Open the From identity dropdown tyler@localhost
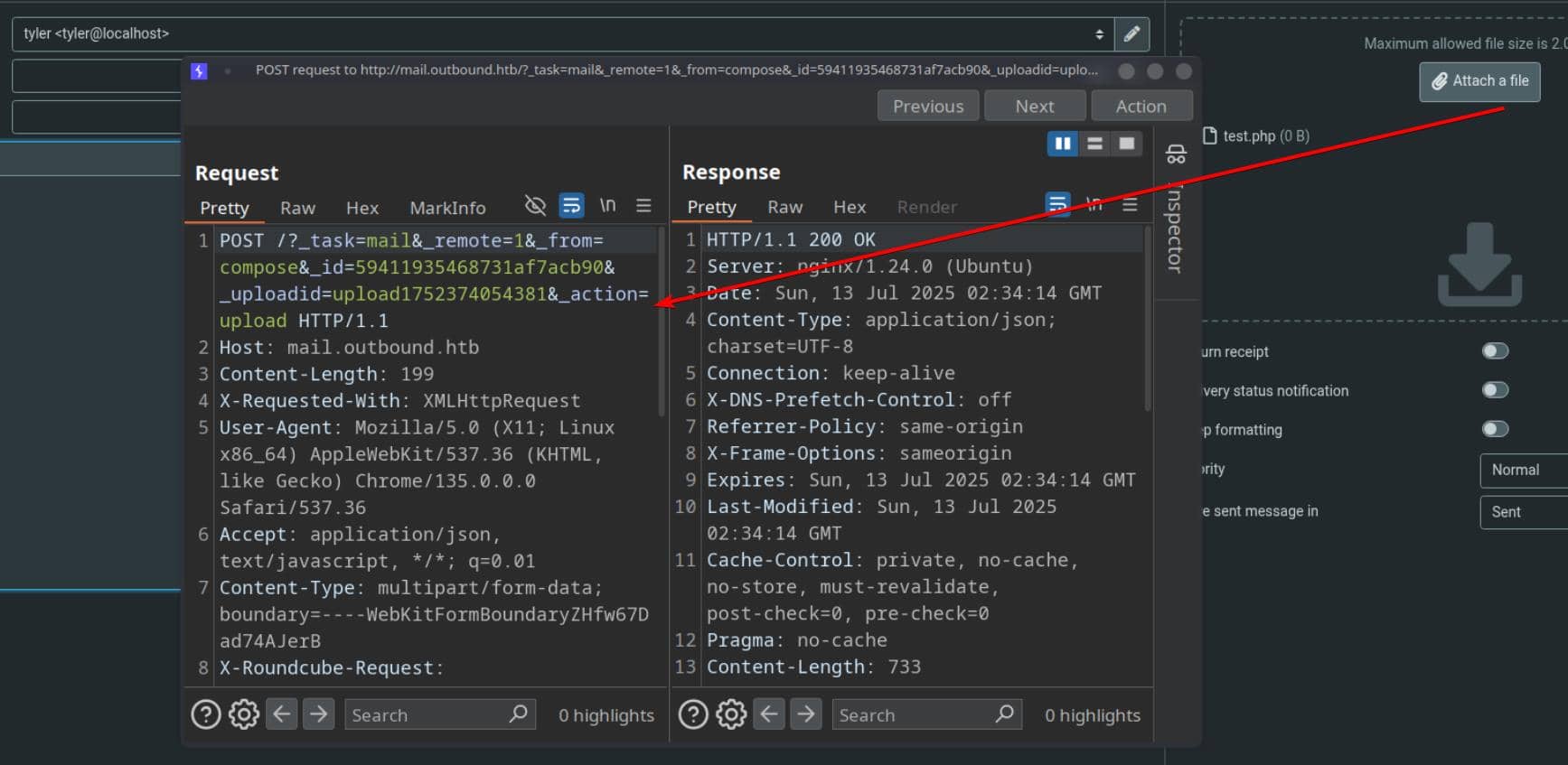The height and width of the screenshot is (765, 1568). coord(562,34)
